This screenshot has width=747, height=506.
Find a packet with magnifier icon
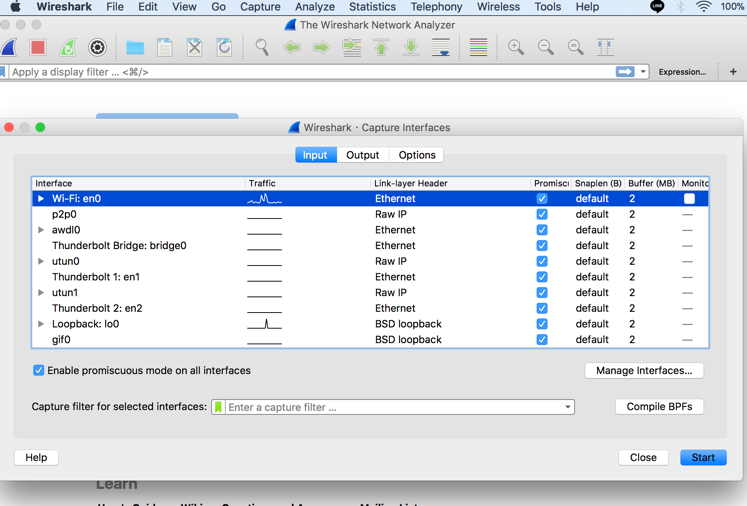[262, 48]
